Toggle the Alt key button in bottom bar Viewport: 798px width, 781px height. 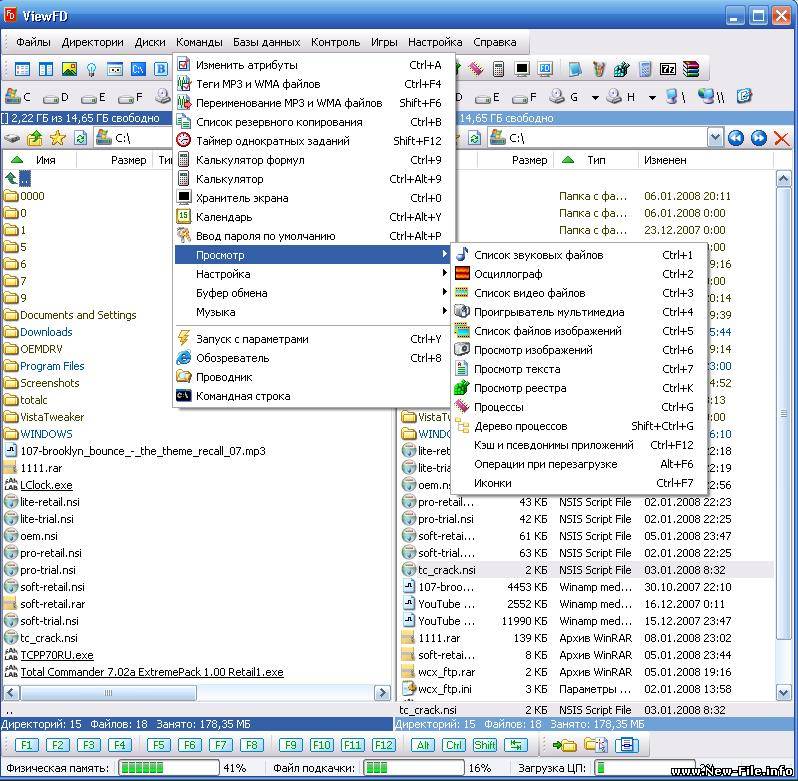tap(423, 745)
